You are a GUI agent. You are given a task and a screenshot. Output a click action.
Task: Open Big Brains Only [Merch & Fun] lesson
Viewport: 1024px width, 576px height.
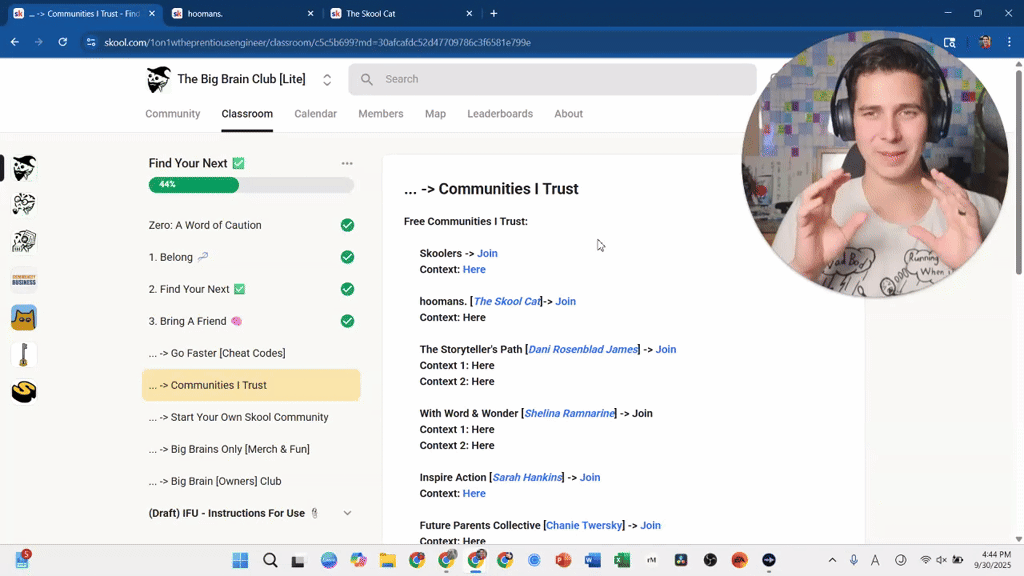(x=251, y=449)
